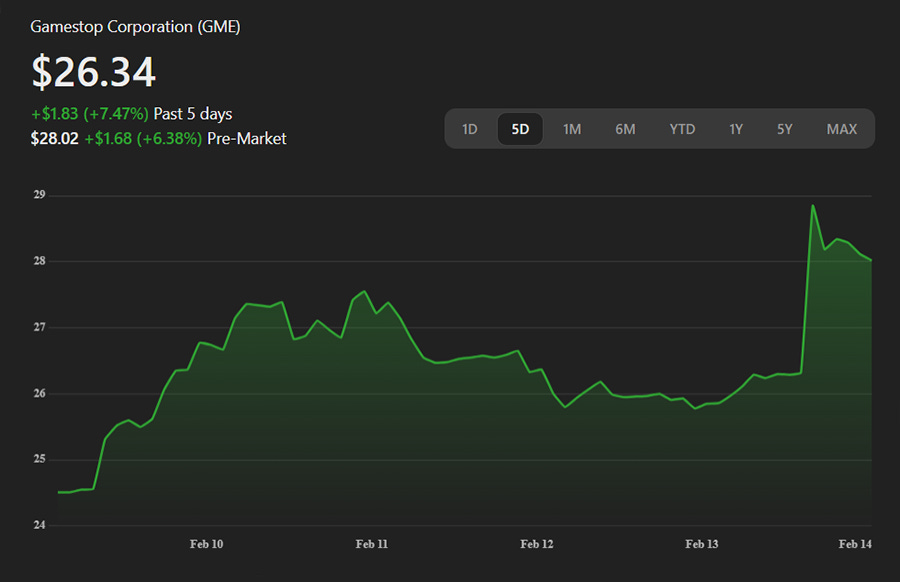Switch chart to 6M range

point(625,129)
